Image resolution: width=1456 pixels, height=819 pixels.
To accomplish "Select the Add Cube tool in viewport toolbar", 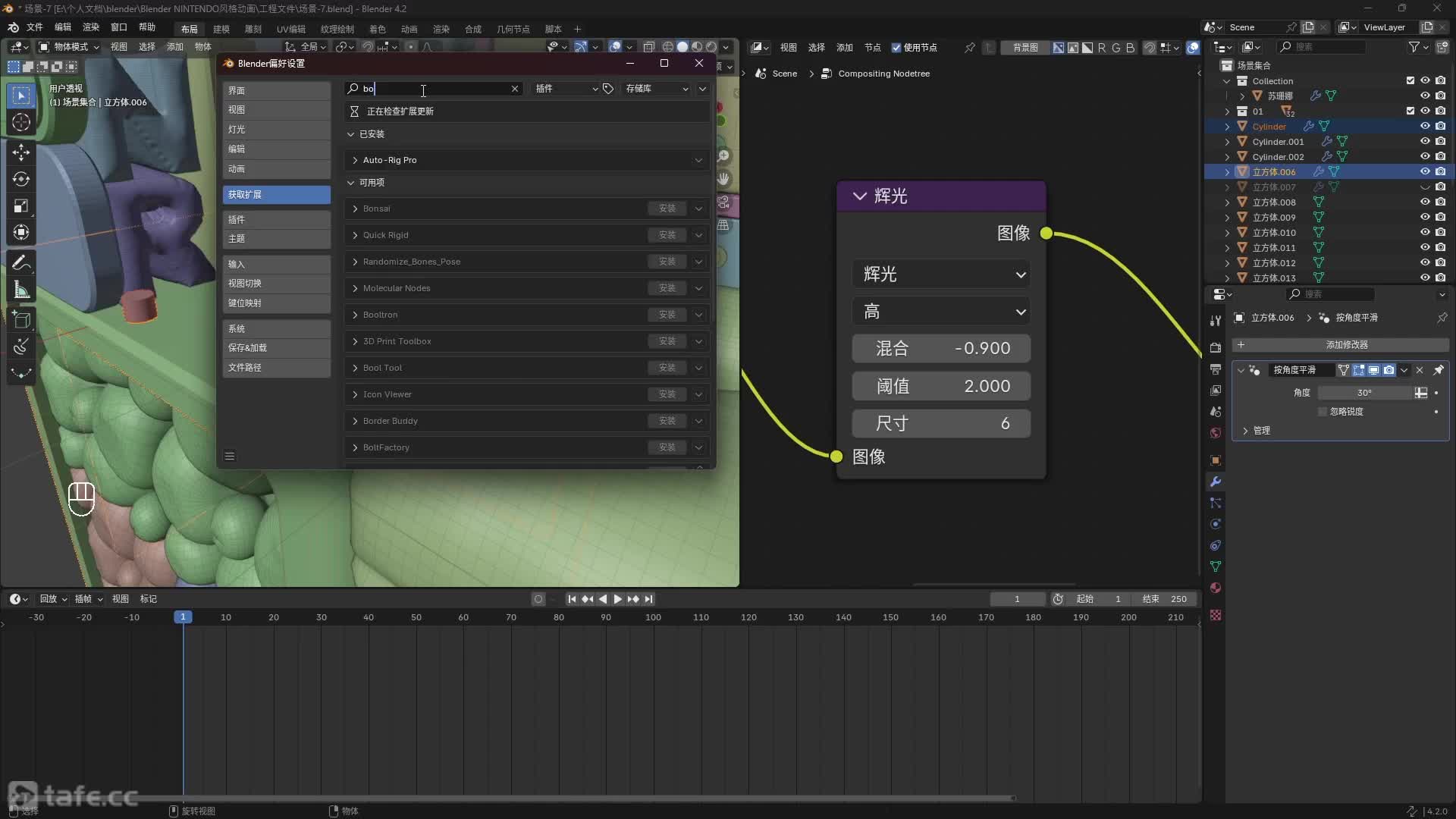I will coord(21,319).
